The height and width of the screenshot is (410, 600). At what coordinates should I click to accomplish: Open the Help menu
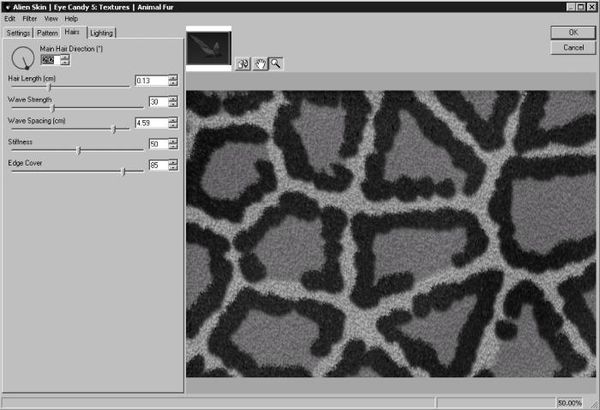[71, 19]
